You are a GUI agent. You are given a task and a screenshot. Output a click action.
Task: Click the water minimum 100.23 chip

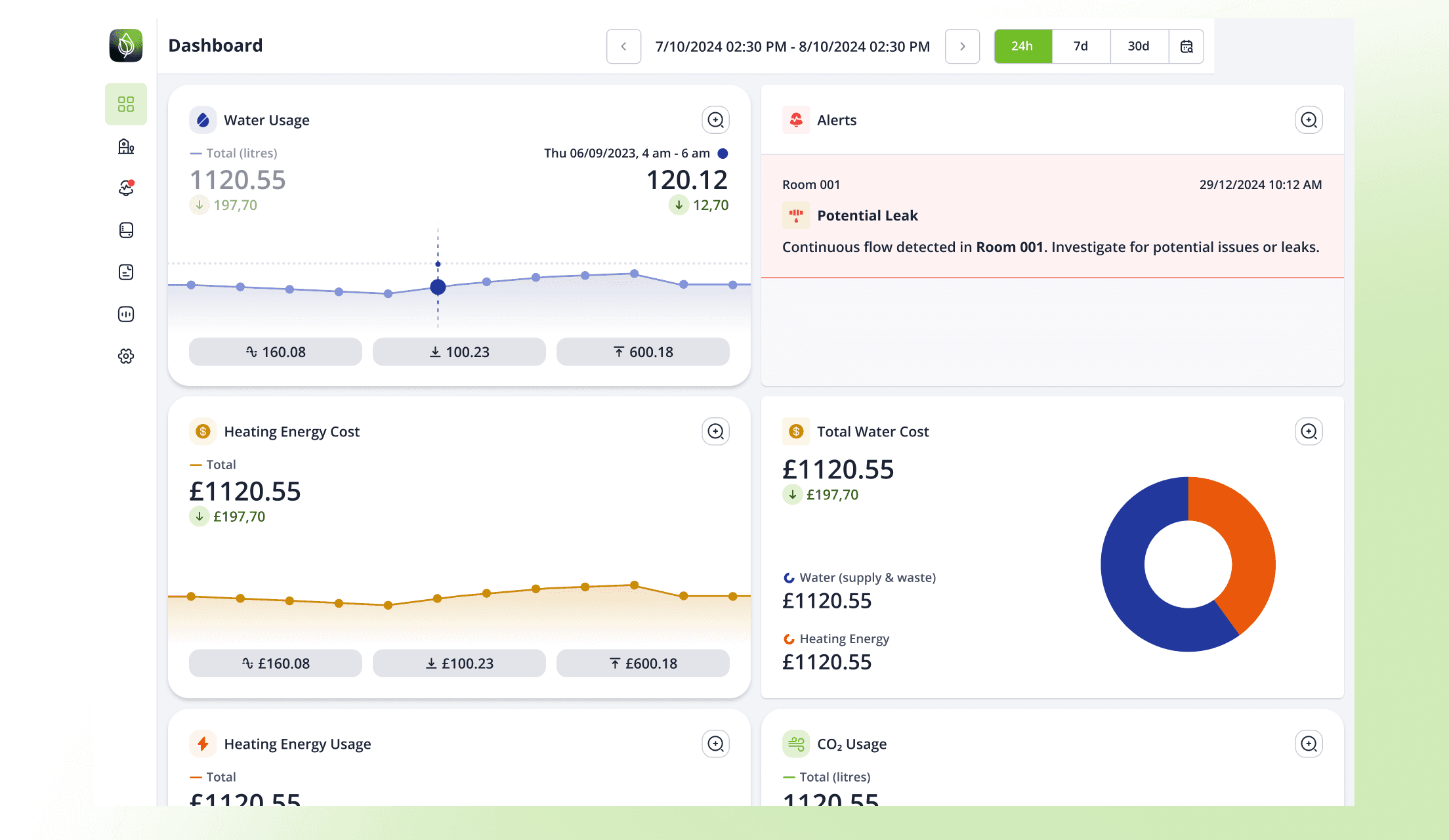(459, 352)
